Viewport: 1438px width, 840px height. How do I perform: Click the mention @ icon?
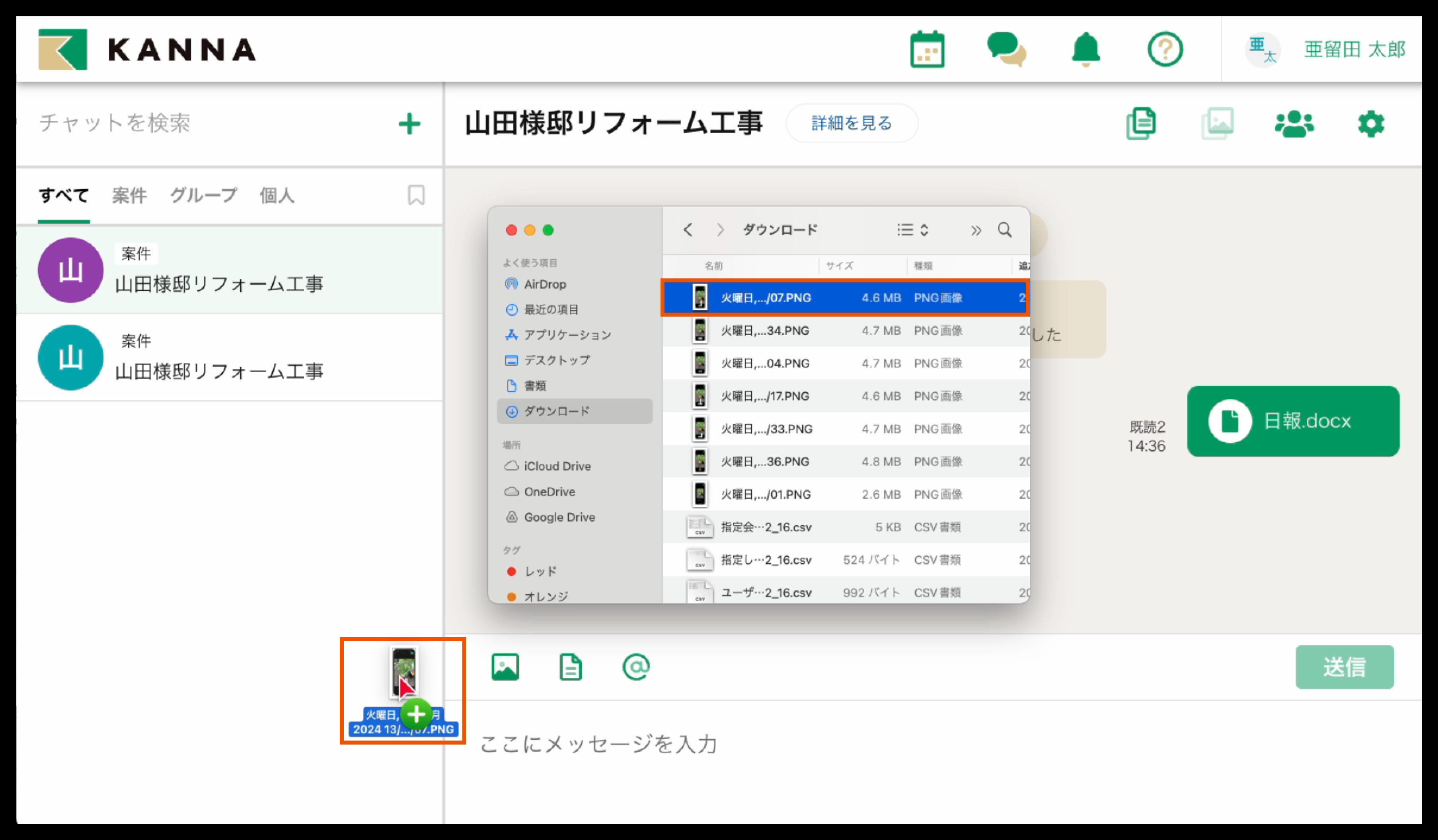tap(636, 667)
